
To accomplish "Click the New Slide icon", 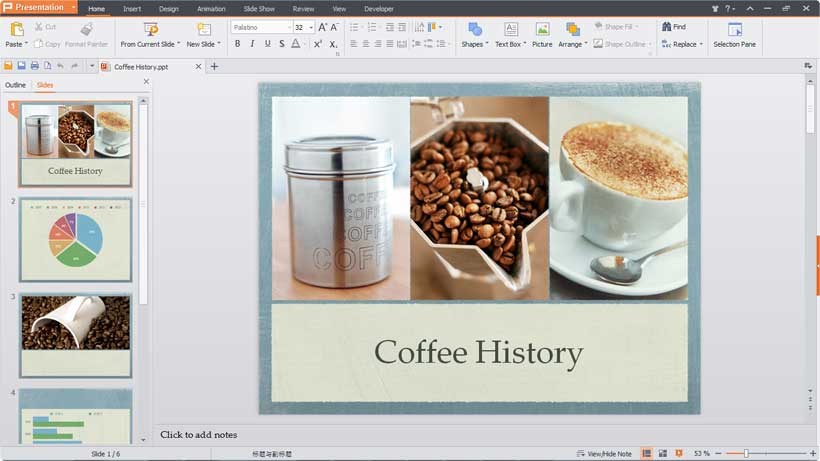I will coord(204,29).
